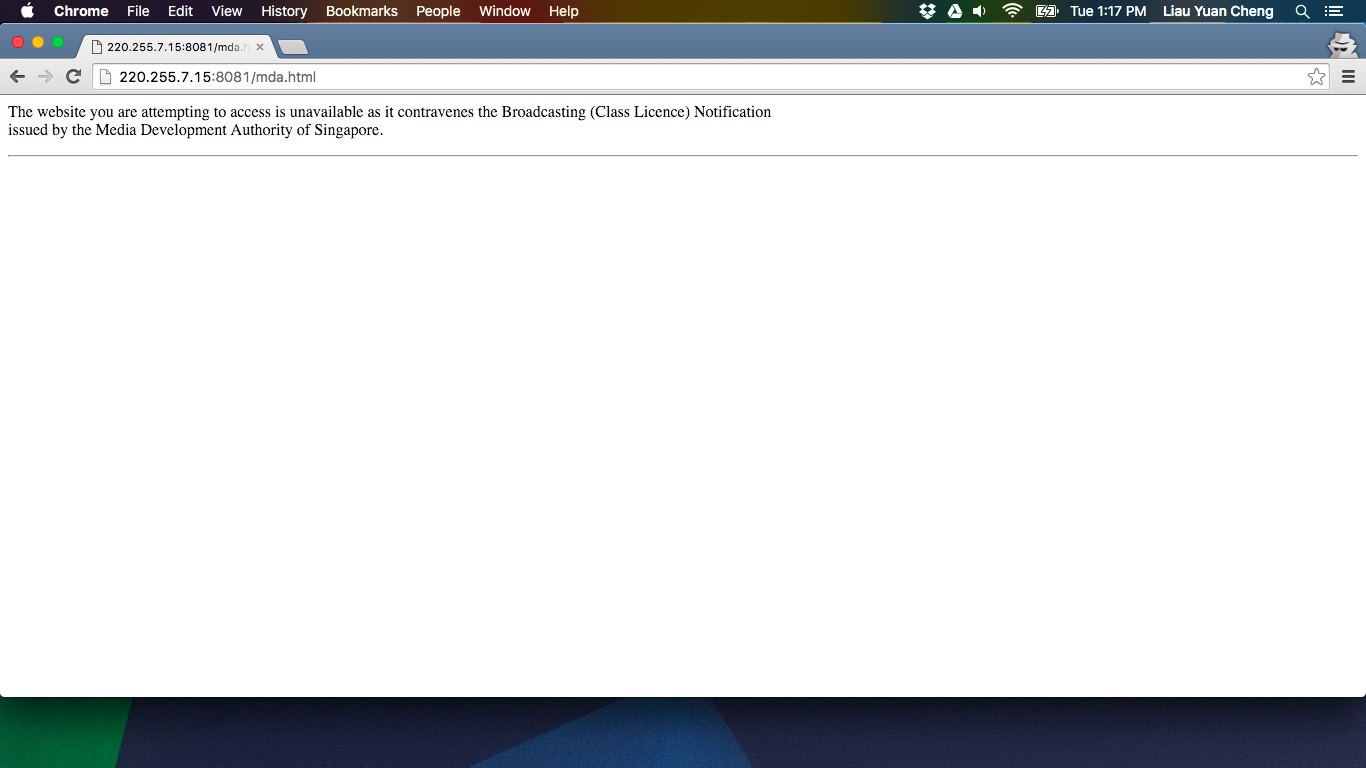Click the Google Drive menu bar icon
The height and width of the screenshot is (768, 1366).
[x=954, y=11]
